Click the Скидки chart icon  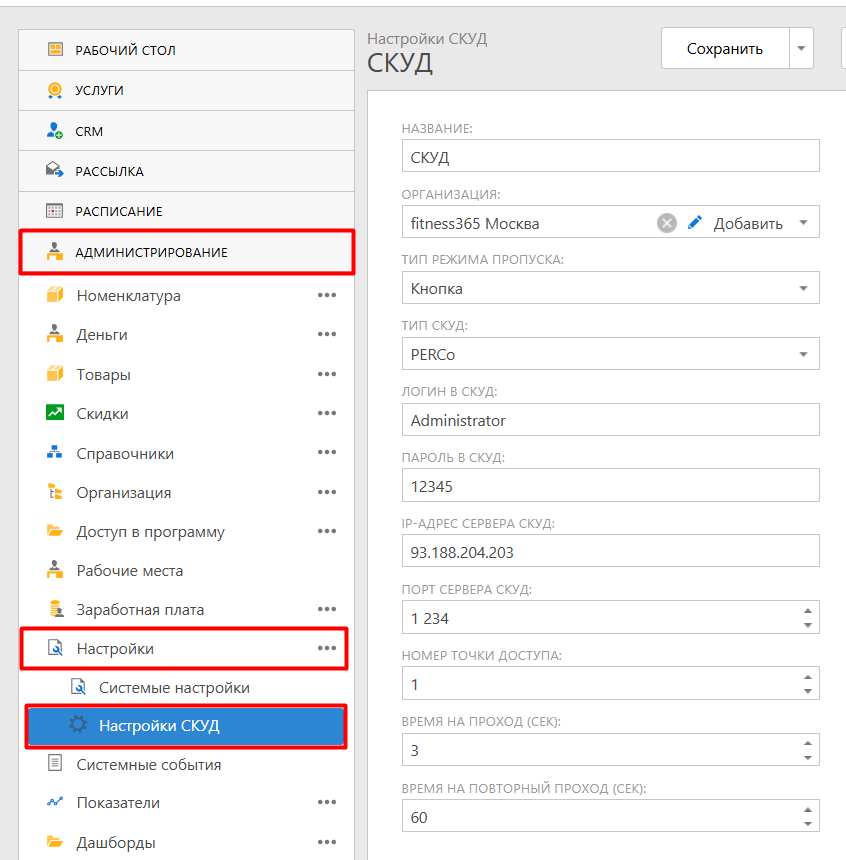(x=55, y=412)
